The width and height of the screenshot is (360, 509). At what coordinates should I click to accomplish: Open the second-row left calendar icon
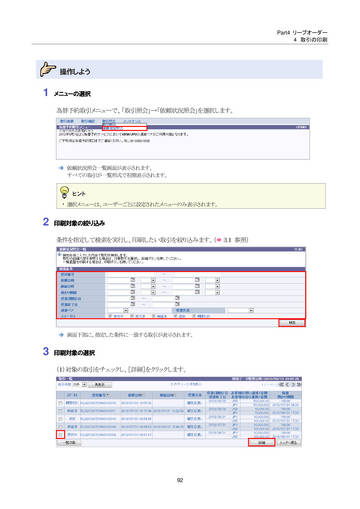pyautogui.click(x=133, y=286)
